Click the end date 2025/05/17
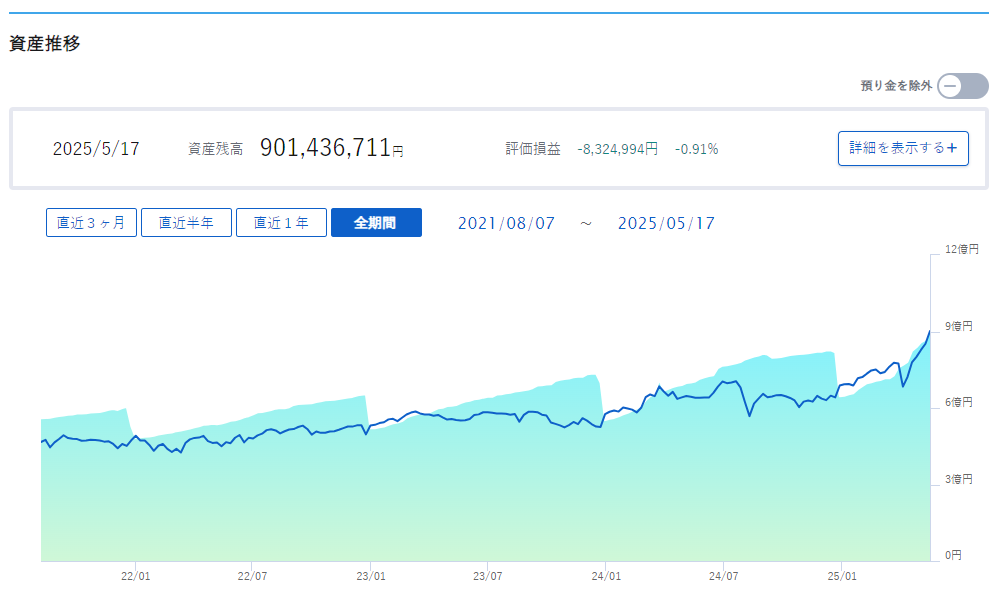This screenshot has height=616, width=999. (x=666, y=223)
